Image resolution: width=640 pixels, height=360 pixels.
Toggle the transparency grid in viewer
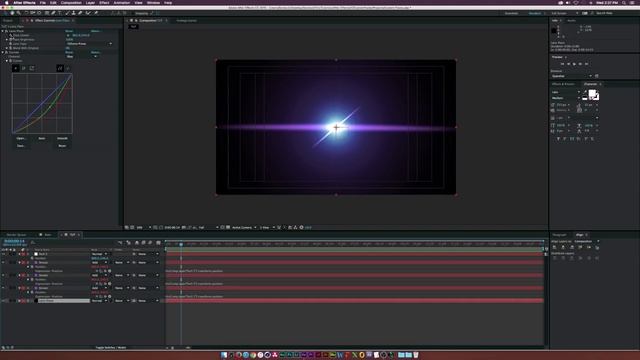tap(228, 227)
